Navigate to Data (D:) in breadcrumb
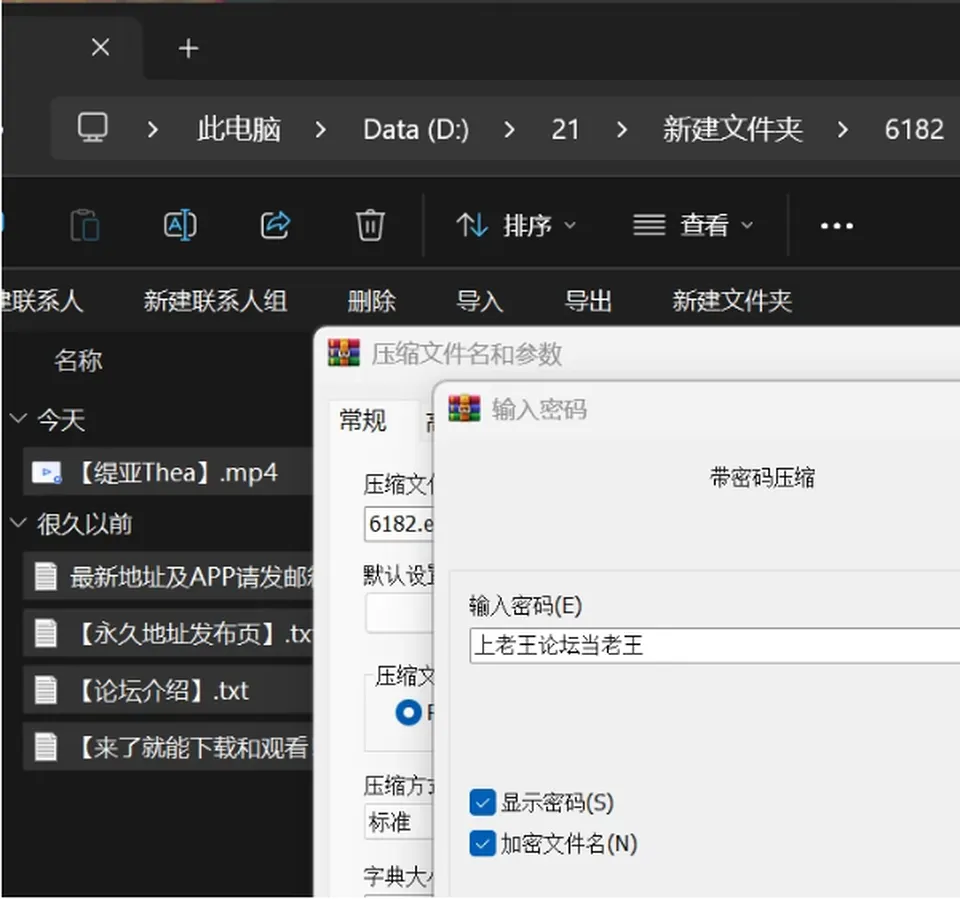Image resolution: width=960 pixels, height=899 pixels. pyautogui.click(x=416, y=129)
